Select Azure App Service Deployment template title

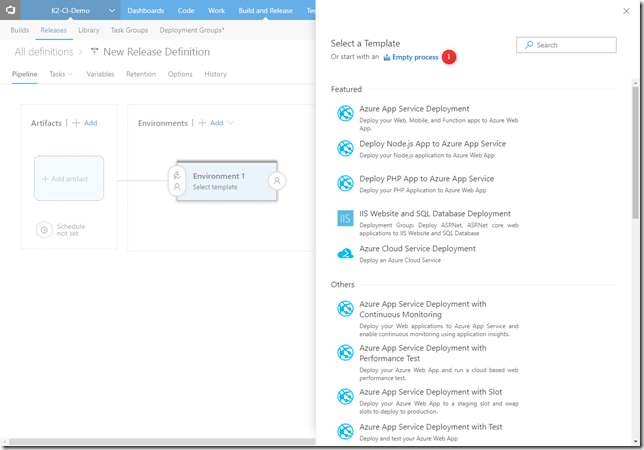click(414, 109)
